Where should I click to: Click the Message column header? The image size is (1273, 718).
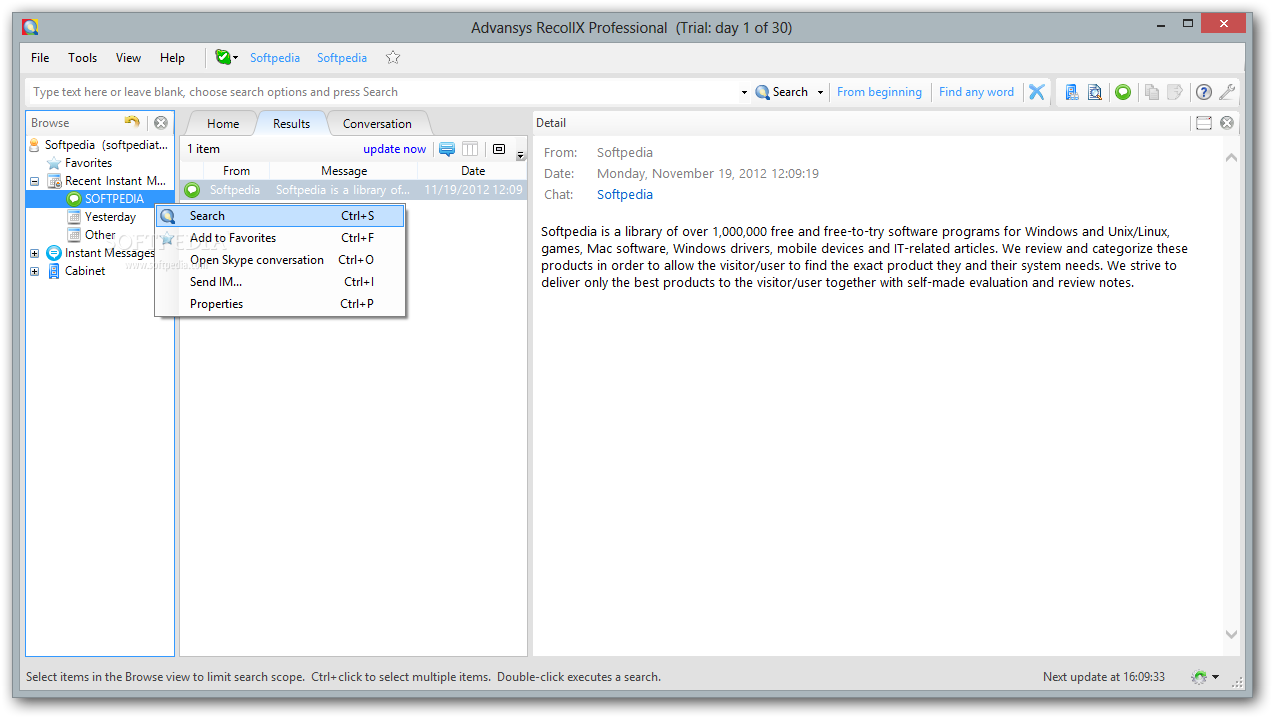[344, 171]
